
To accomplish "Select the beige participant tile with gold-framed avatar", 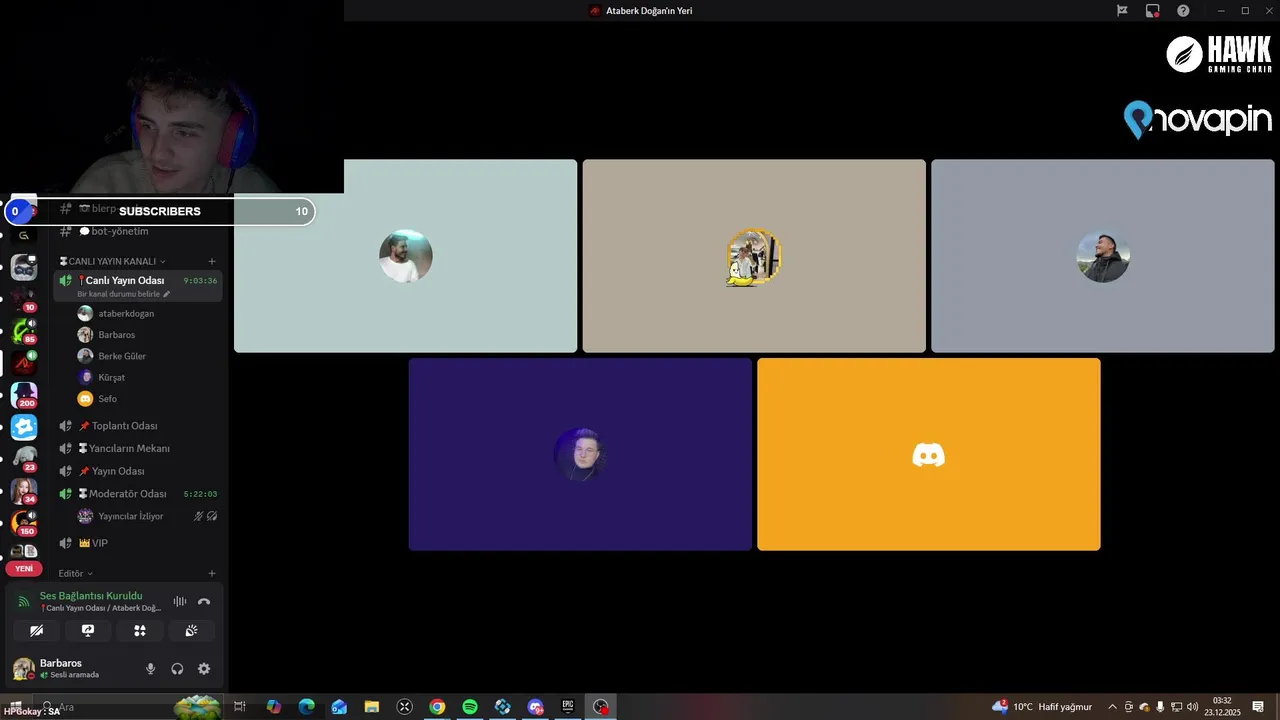I will pos(754,256).
